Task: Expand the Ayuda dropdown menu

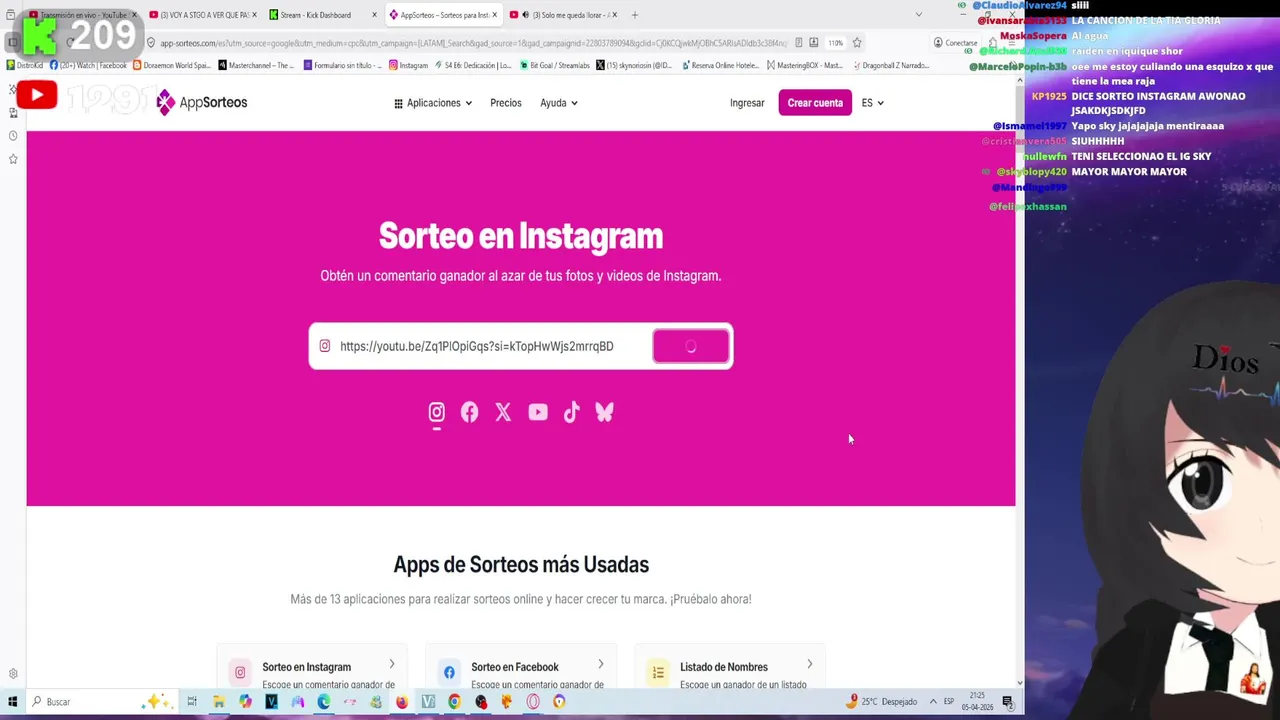Action: click(x=559, y=103)
